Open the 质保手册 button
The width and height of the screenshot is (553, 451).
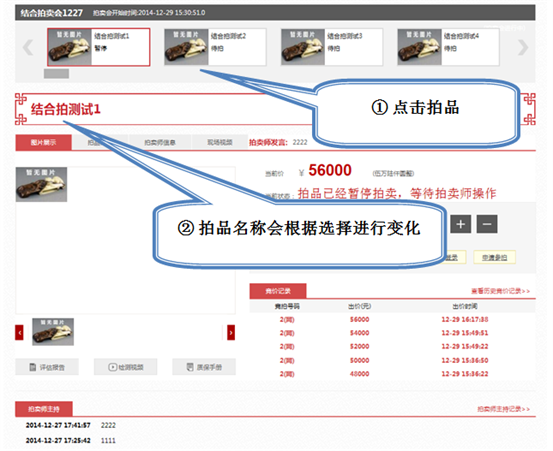click(204, 367)
